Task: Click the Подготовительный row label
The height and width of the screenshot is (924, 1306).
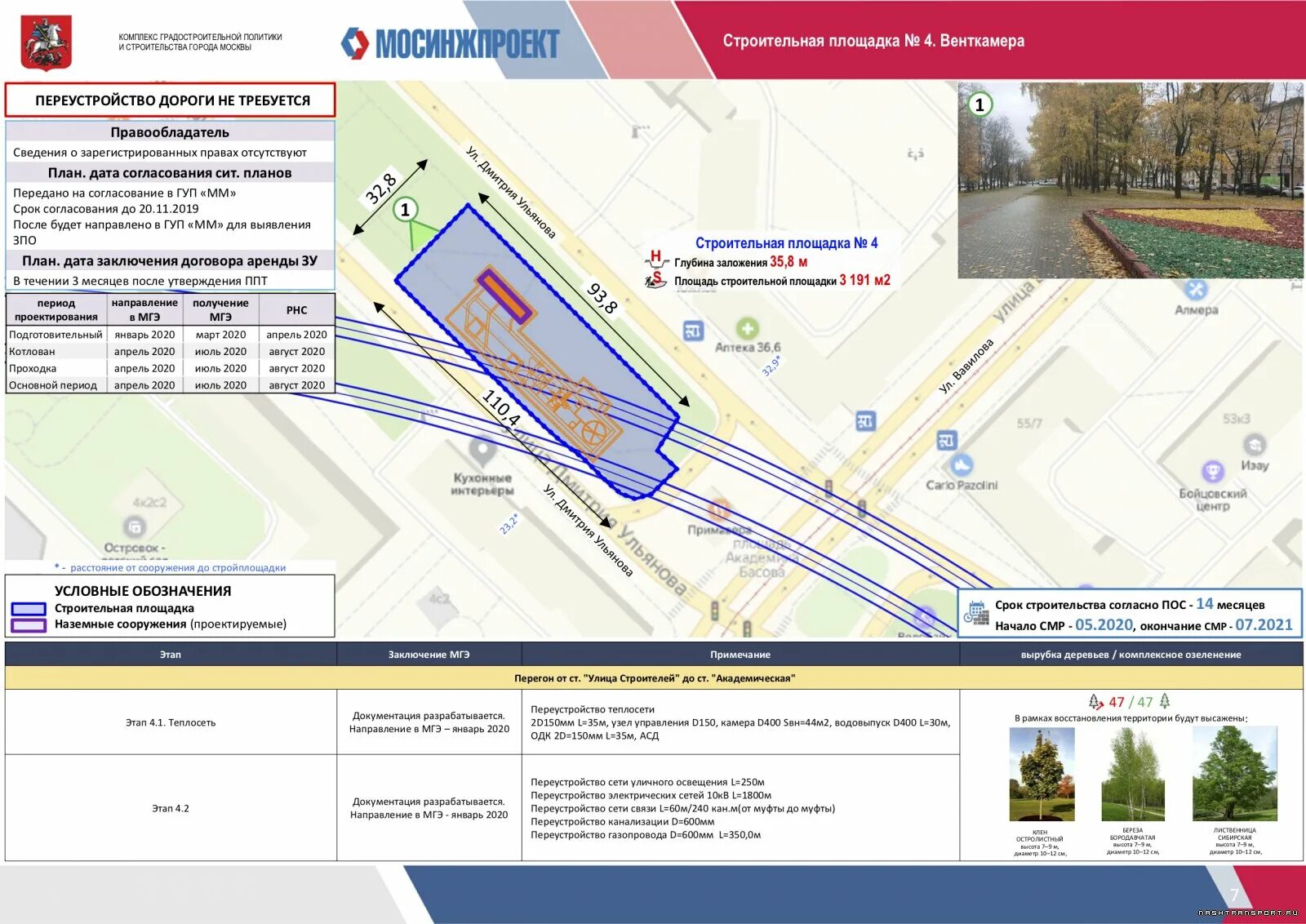Action: pyautogui.click(x=56, y=335)
